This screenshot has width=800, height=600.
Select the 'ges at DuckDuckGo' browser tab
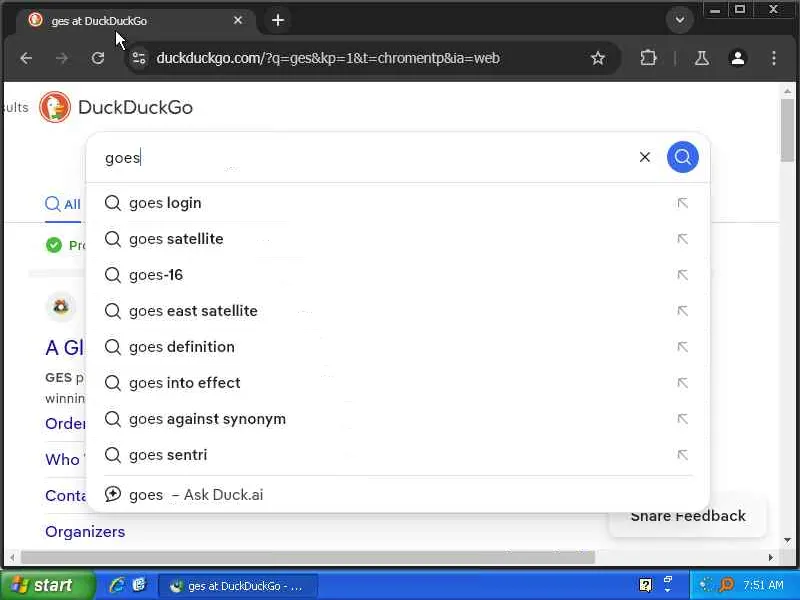coord(135,20)
